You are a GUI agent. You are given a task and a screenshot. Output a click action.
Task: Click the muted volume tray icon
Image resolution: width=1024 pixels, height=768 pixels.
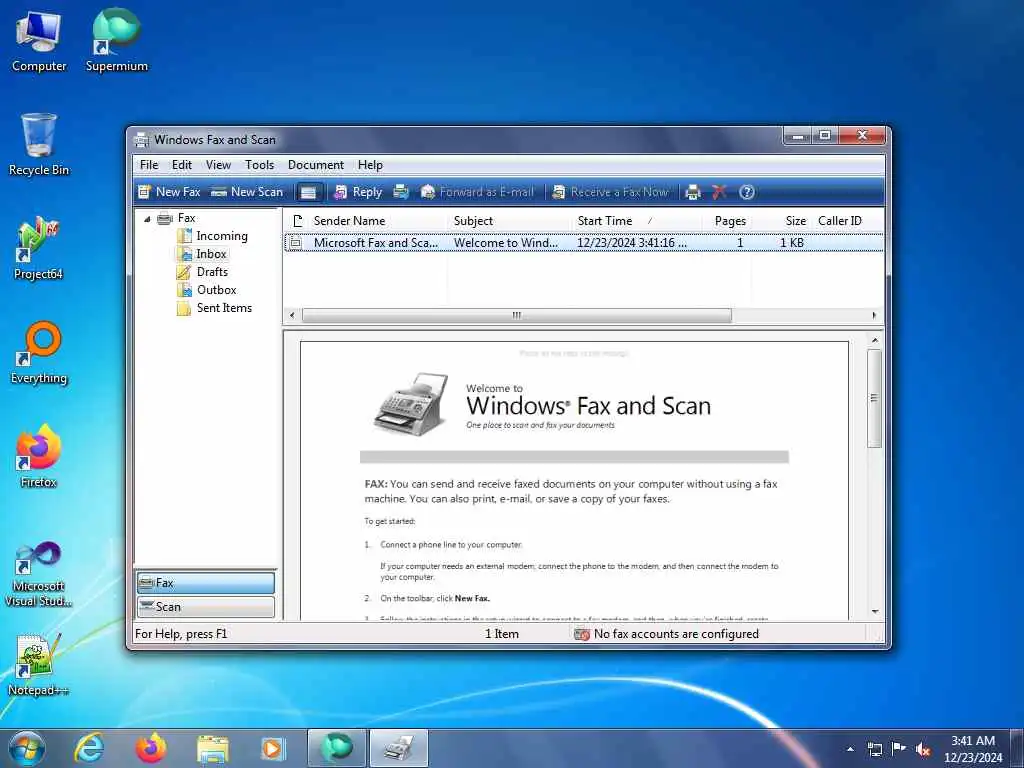pyautogui.click(x=923, y=749)
